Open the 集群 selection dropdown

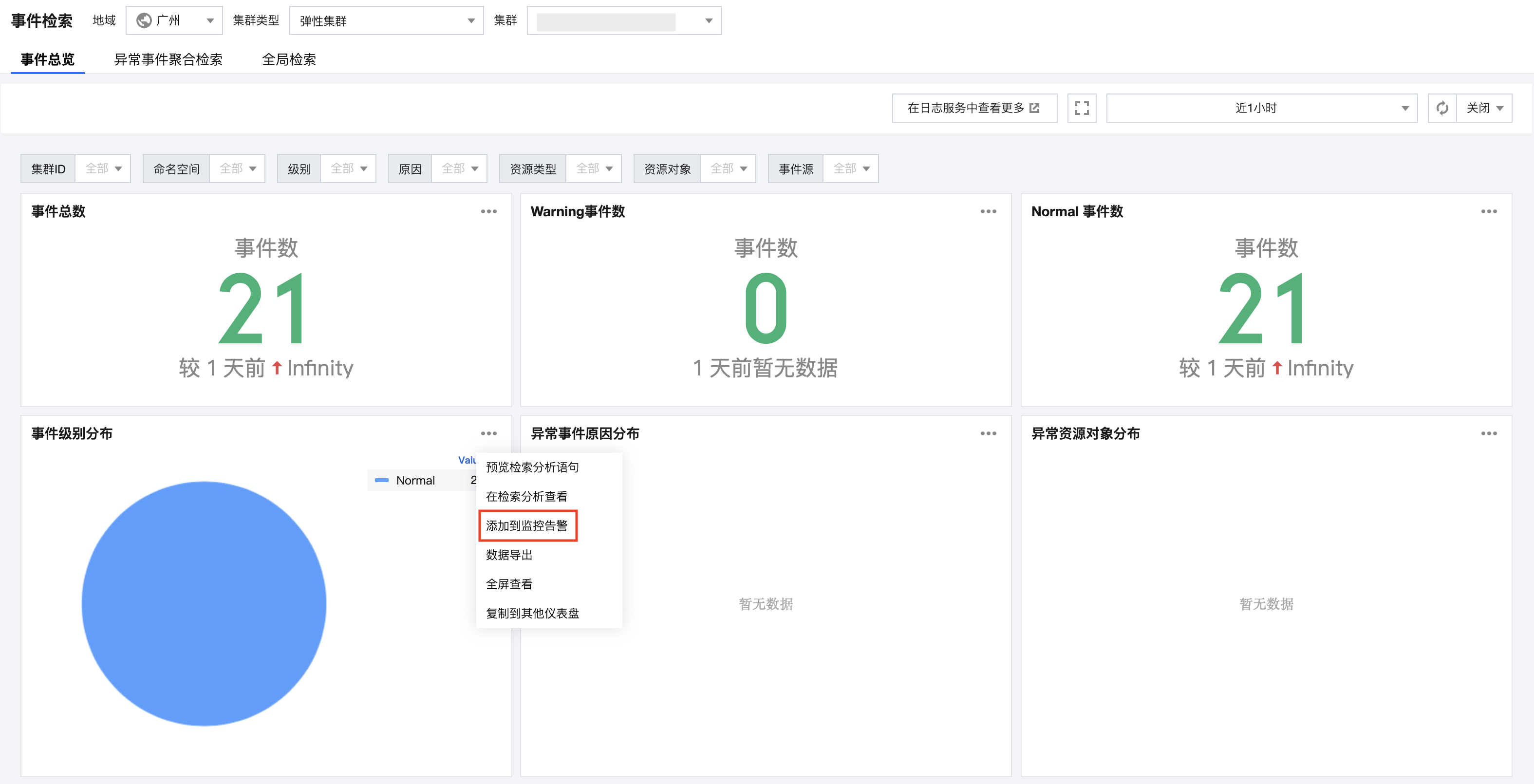623,21
